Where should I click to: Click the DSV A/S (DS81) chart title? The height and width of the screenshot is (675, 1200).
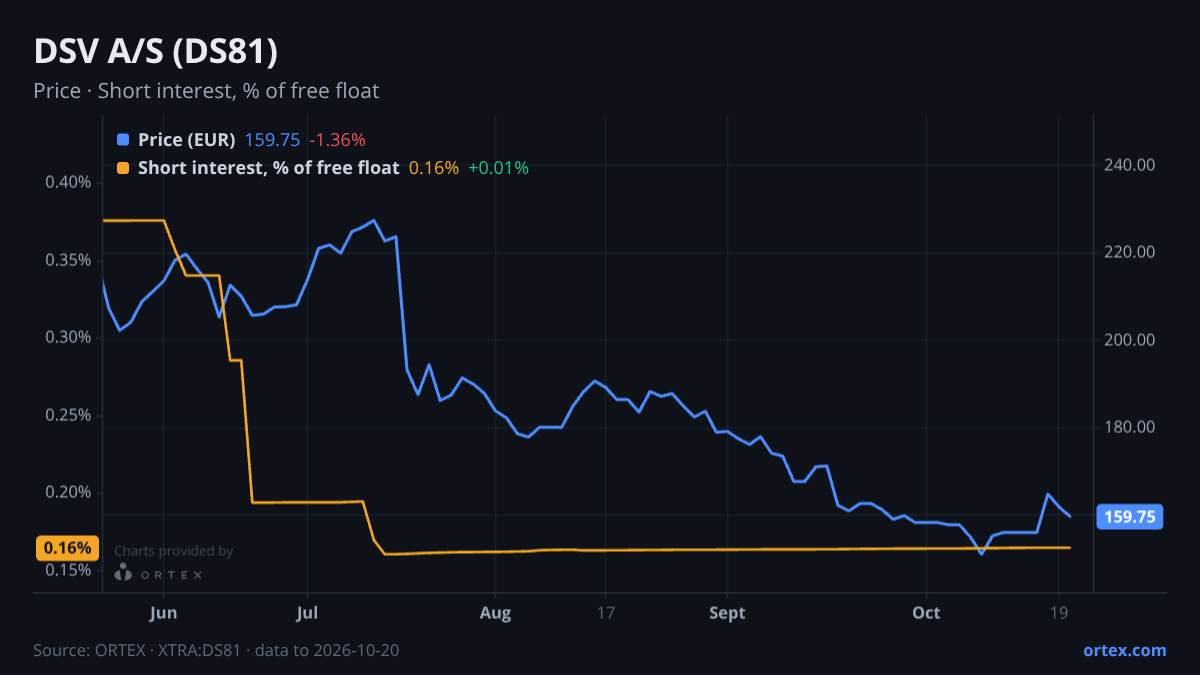pyautogui.click(x=156, y=52)
